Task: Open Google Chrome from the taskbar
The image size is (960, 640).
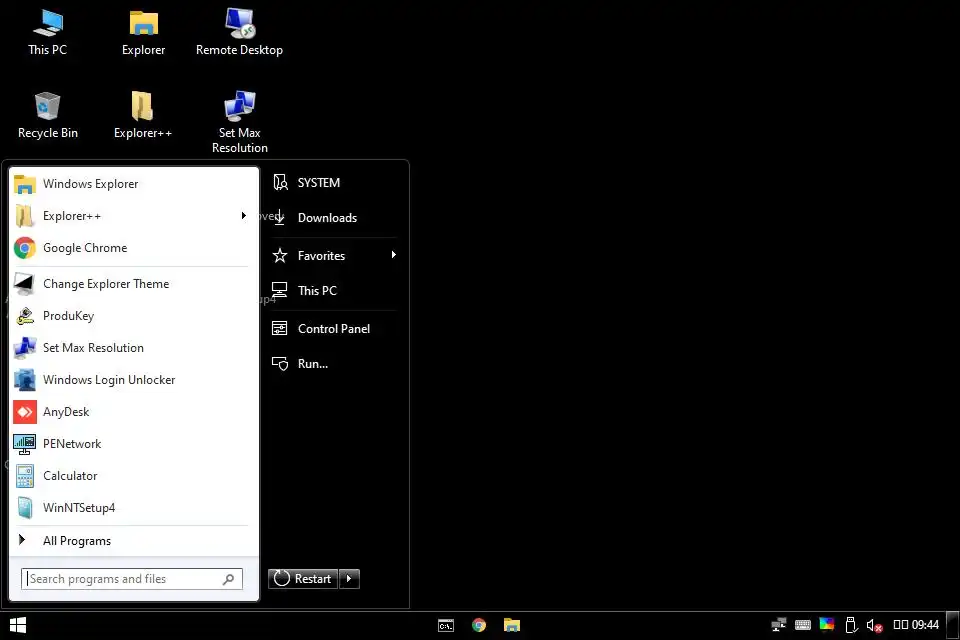Action: point(479,625)
